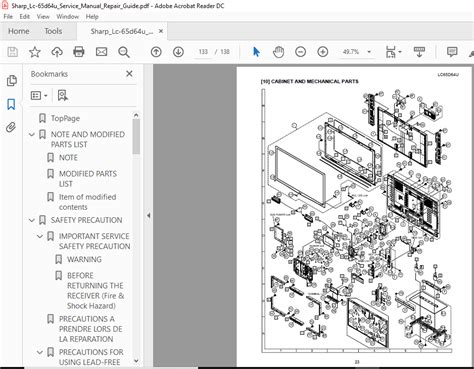Go to previous page arrow
Viewport: 474px width, 369px height.
pos(156,52)
